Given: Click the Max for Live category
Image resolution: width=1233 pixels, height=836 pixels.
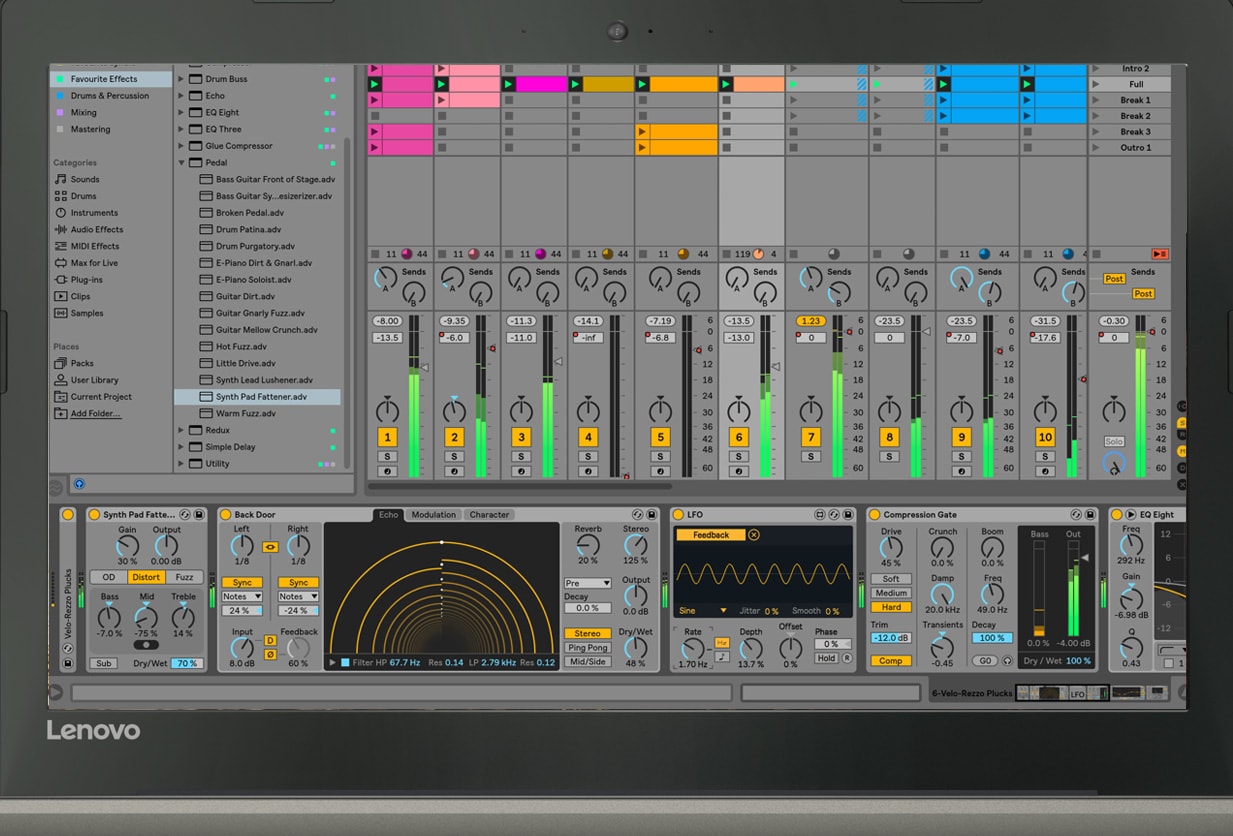Looking at the screenshot, I should [x=93, y=263].
